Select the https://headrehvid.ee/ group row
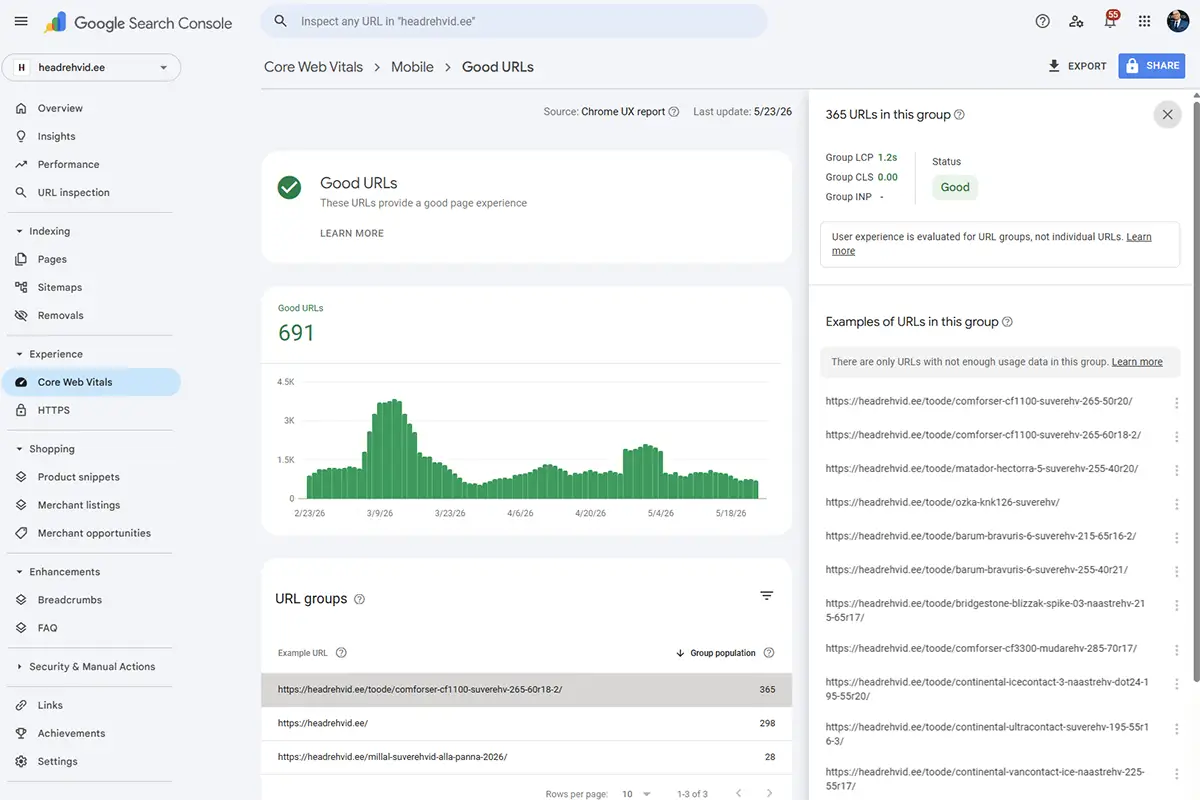This screenshot has height=800, width=1200. tap(526, 723)
